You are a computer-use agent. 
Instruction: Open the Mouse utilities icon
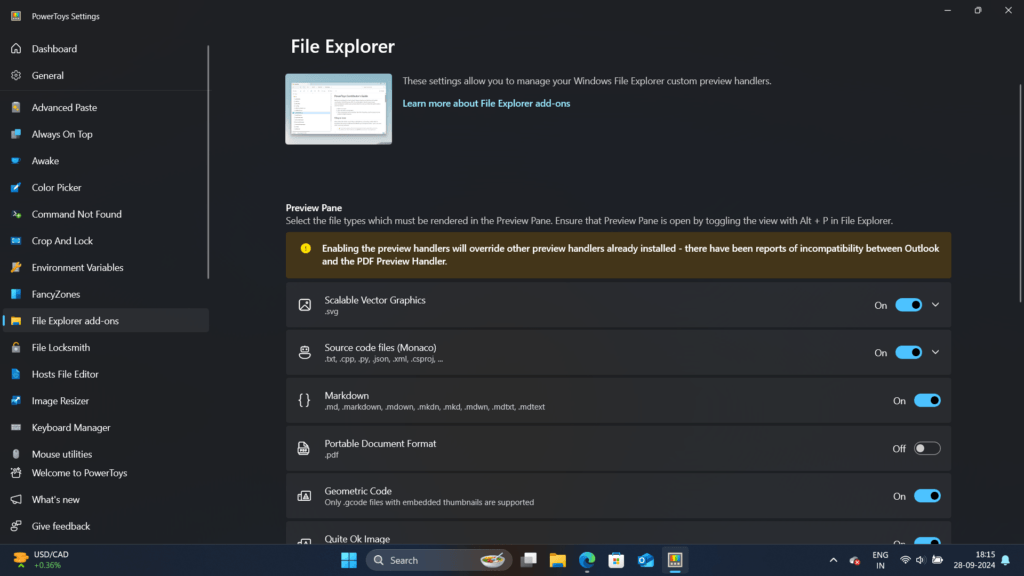(16, 454)
